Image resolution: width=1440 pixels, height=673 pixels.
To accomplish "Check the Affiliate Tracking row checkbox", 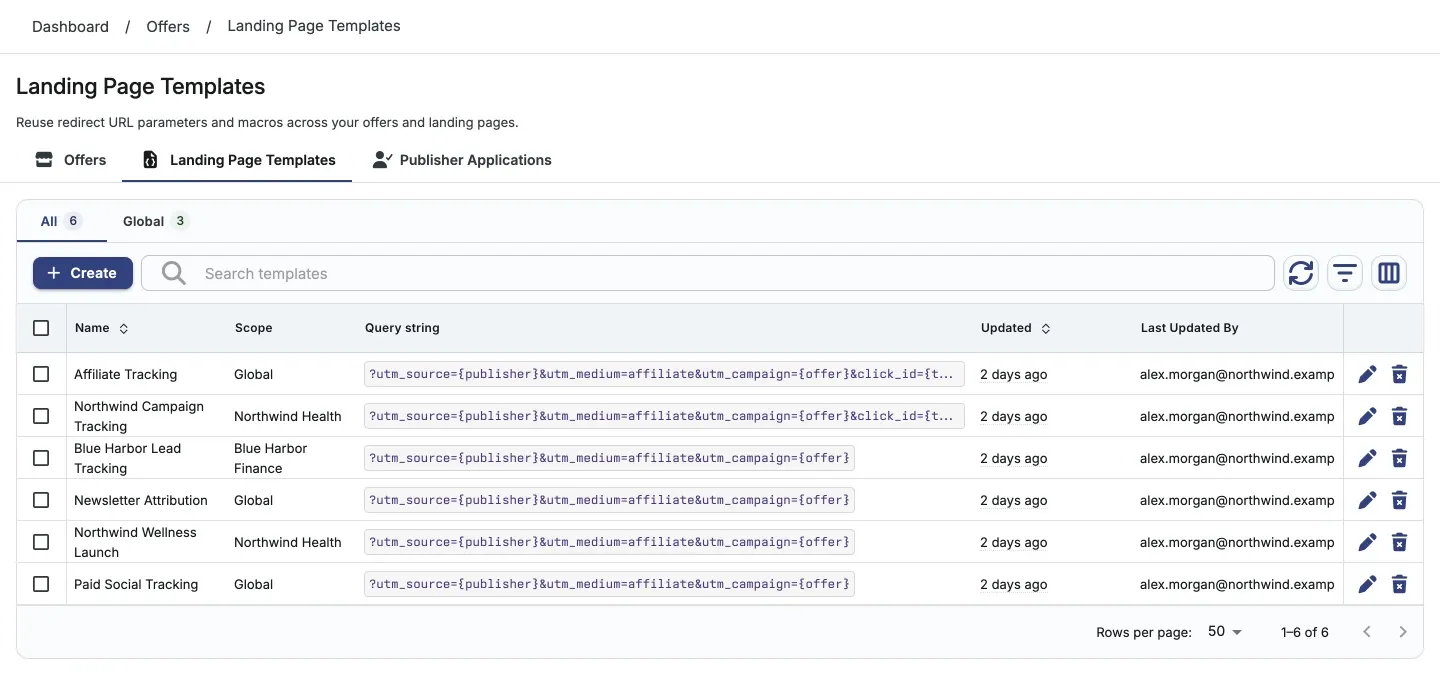I will click(41, 374).
